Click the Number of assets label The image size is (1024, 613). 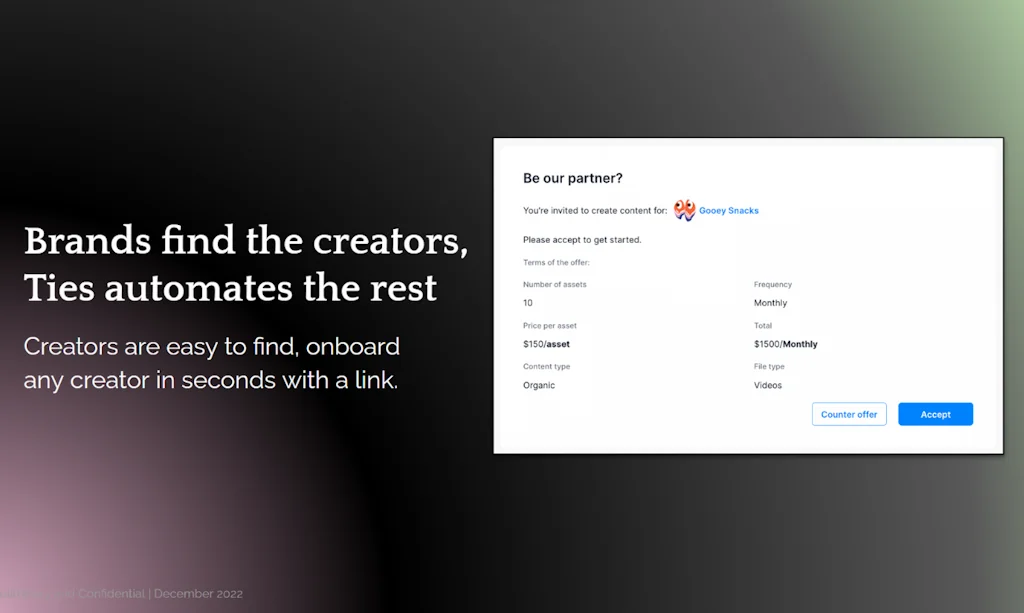[554, 284]
